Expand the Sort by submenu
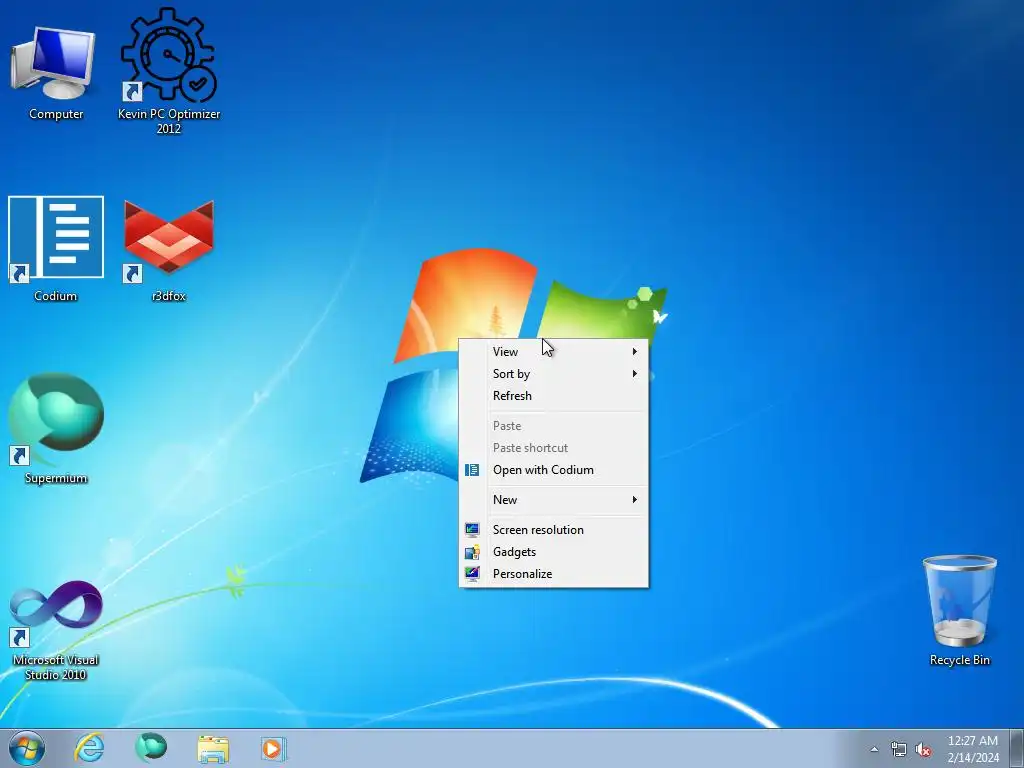The image size is (1024, 768). tap(554, 374)
